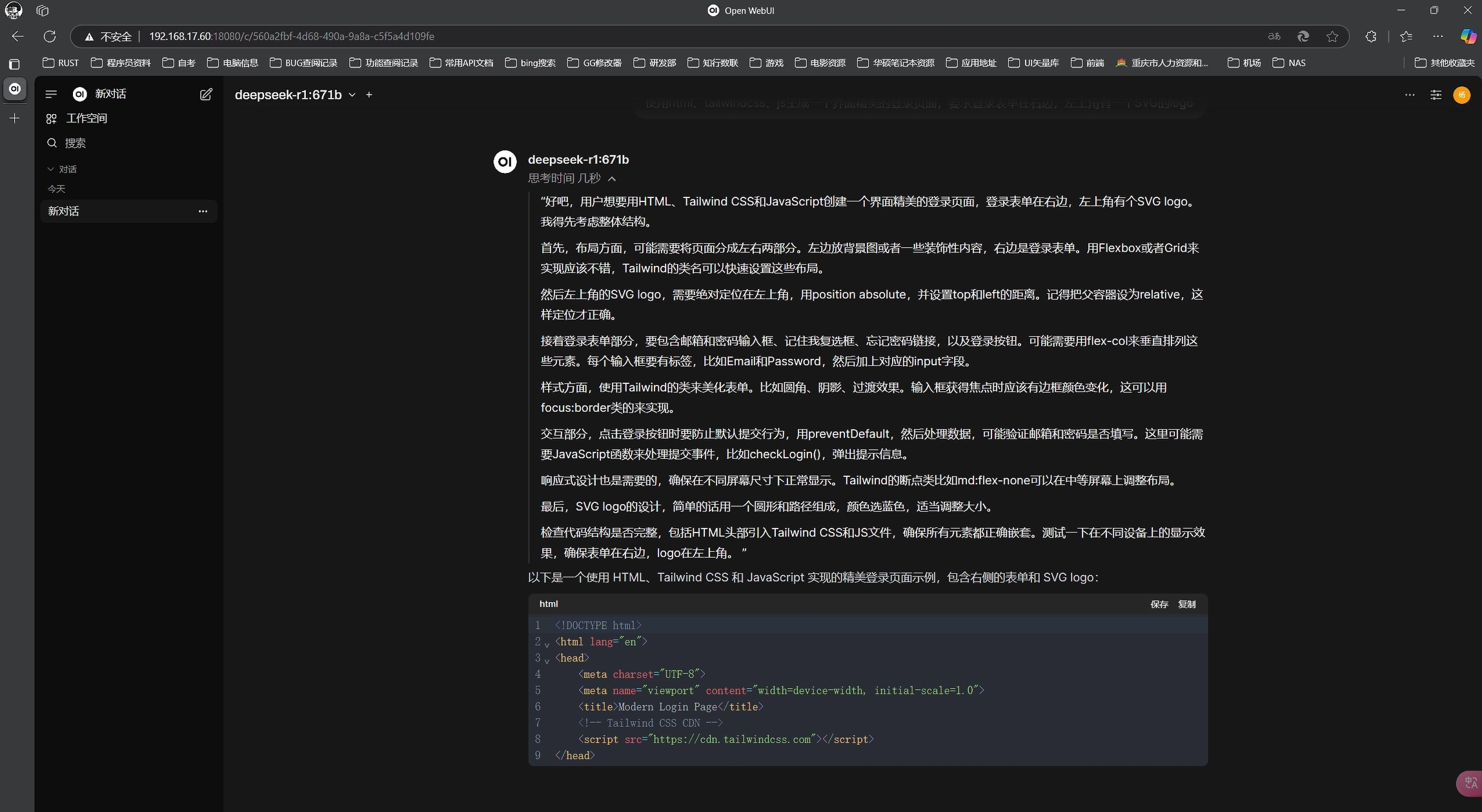Image resolution: width=1482 pixels, height=812 pixels.
Task: Open the browser extensions puzzle icon
Action: 1371,36
